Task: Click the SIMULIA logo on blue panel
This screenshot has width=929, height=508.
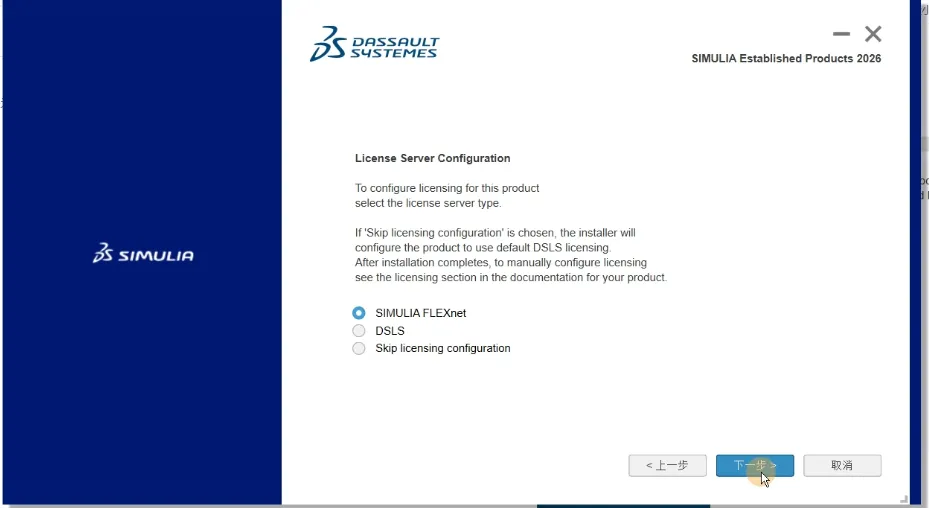Action: point(143,253)
